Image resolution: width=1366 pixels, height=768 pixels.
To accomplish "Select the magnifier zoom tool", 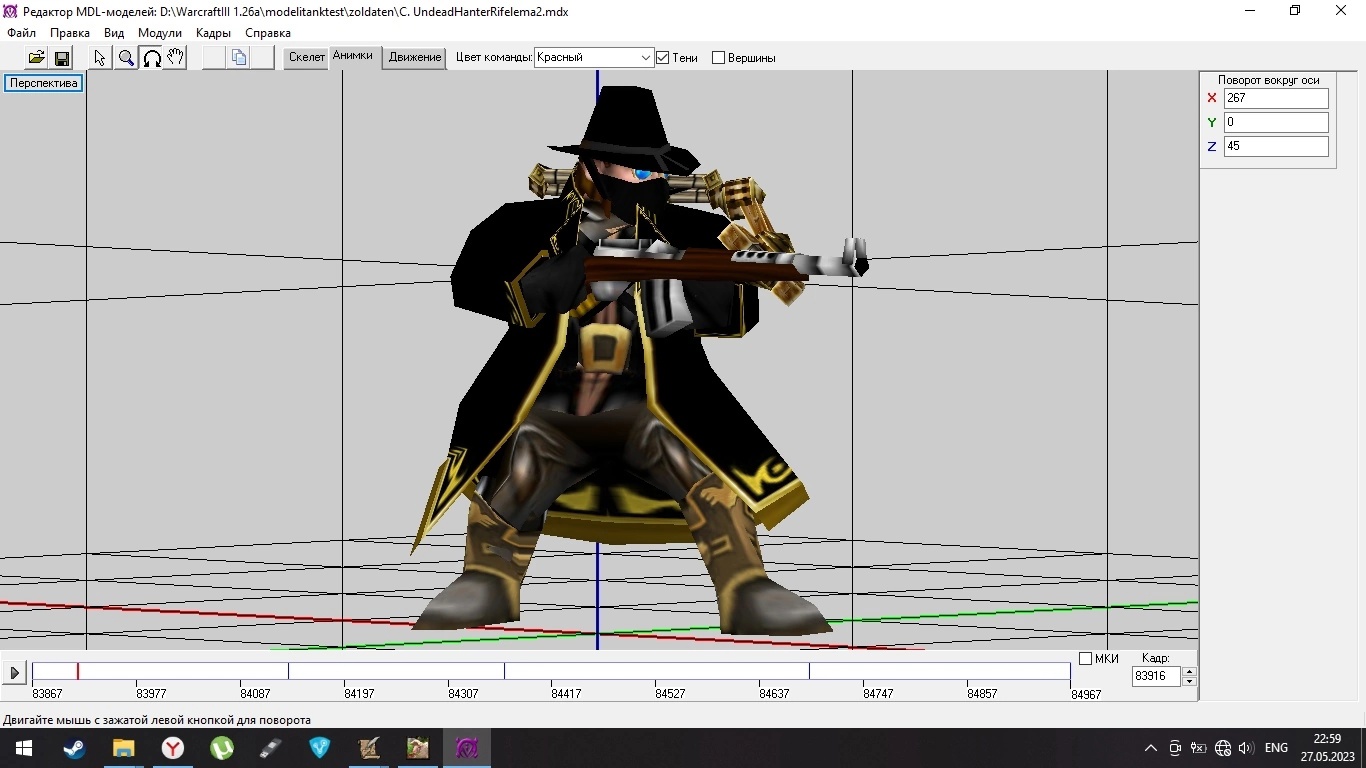I will (x=126, y=58).
